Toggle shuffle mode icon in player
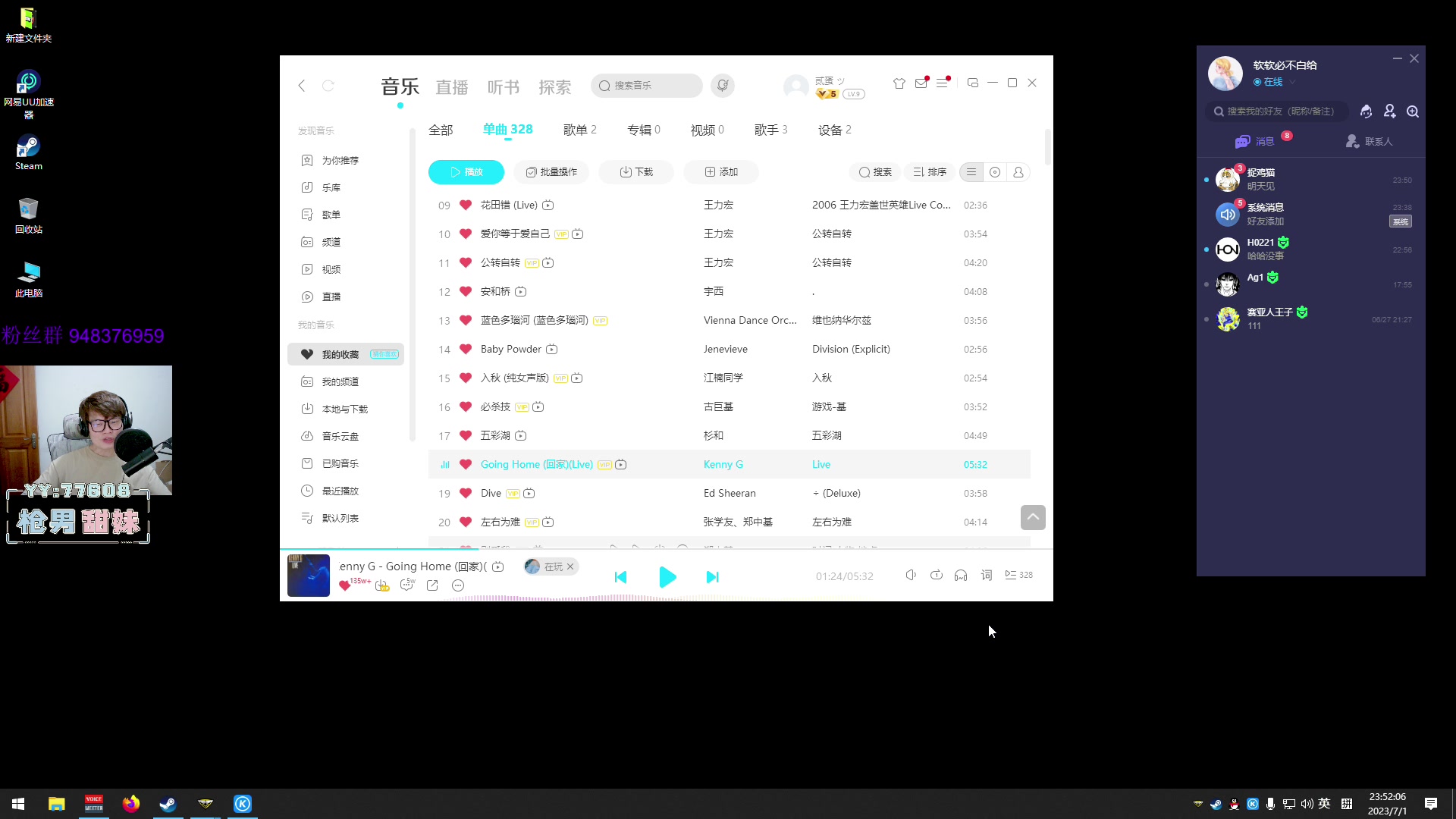The width and height of the screenshot is (1456, 819). pos(937,575)
